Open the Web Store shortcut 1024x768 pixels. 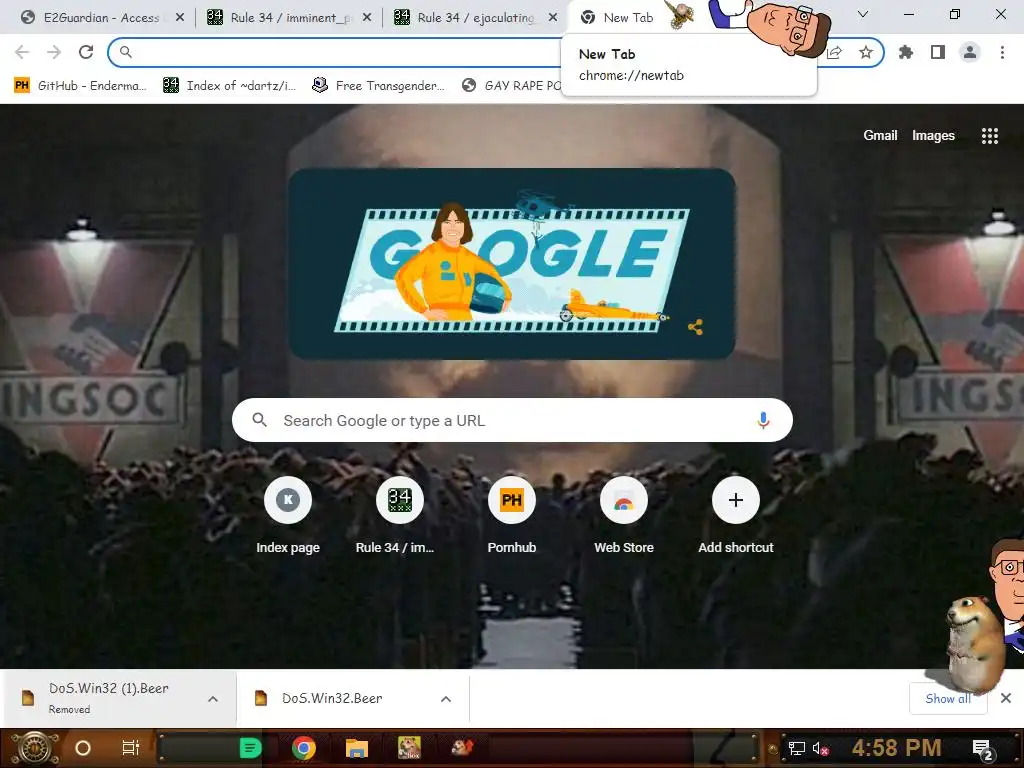point(624,516)
